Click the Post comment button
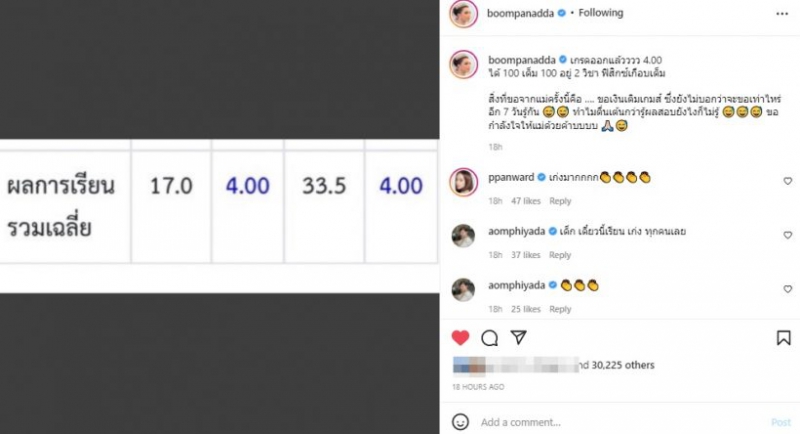This screenshot has width=800, height=434. (781, 422)
